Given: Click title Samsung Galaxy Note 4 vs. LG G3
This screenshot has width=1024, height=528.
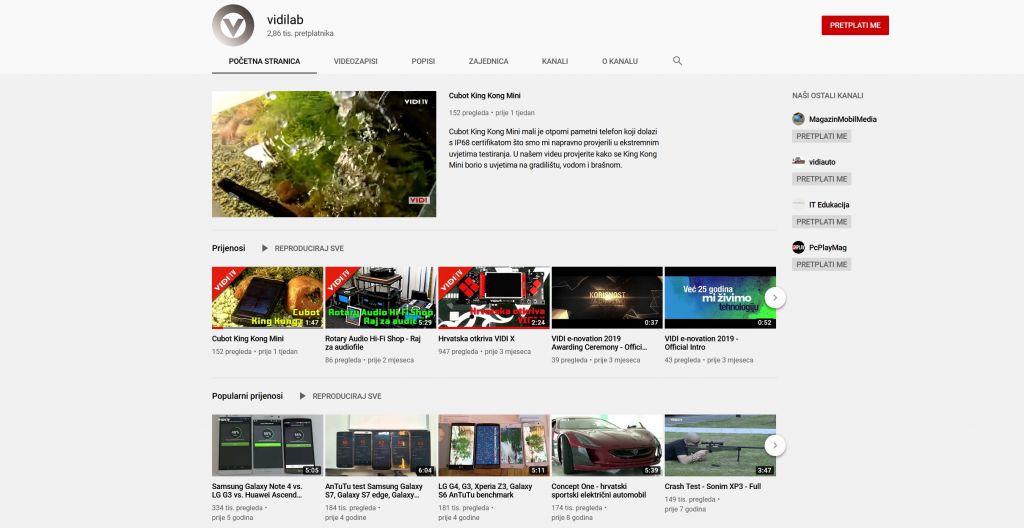Looking at the screenshot, I should 257,491.
